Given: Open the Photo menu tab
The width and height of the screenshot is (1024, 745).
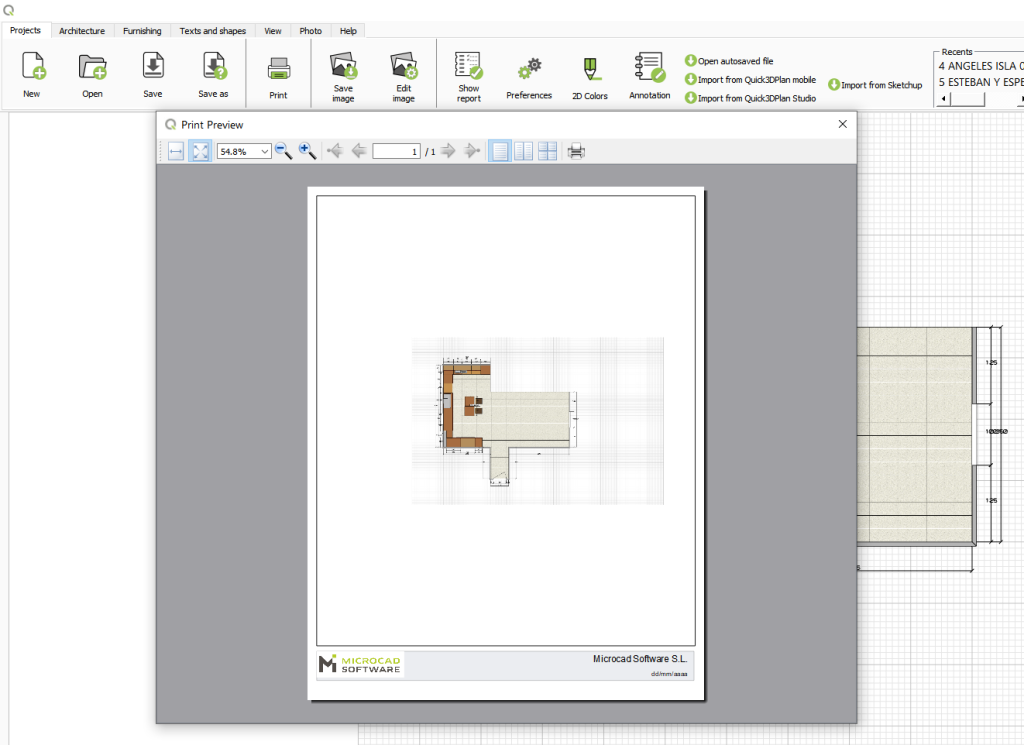Looking at the screenshot, I should (x=310, y=30).
